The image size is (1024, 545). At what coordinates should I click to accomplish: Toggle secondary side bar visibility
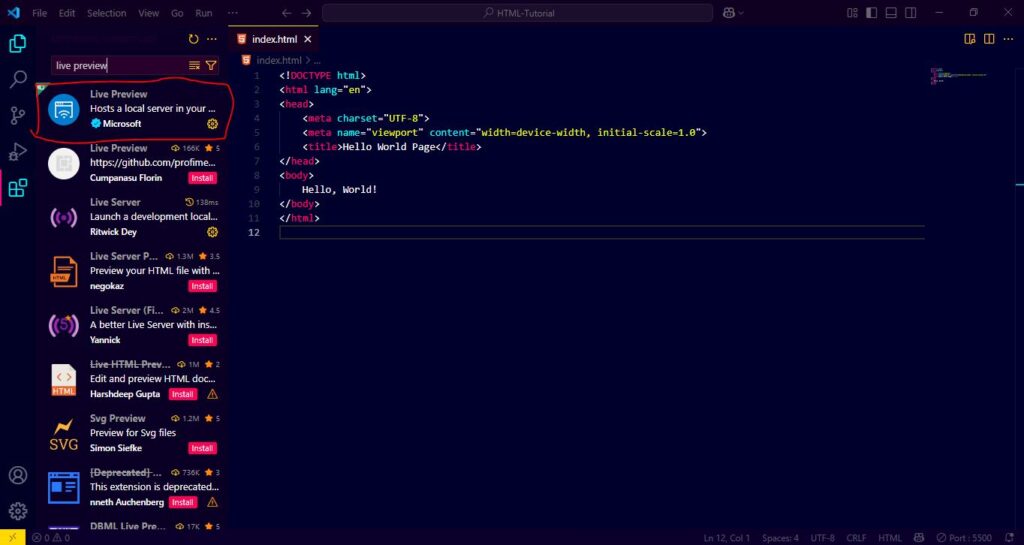pyautogui.click(x=910, y=13)
